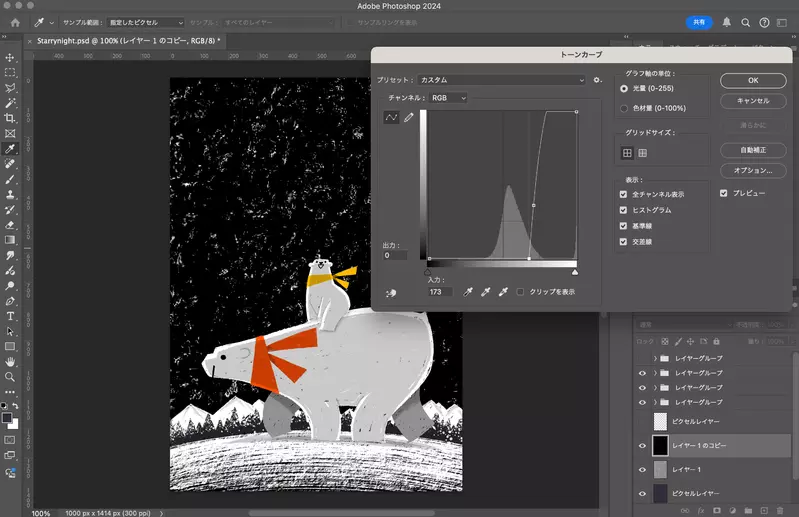Select the Hand tool
The height and width of the screenshot is (517, 799).
(x=11, y=361)
